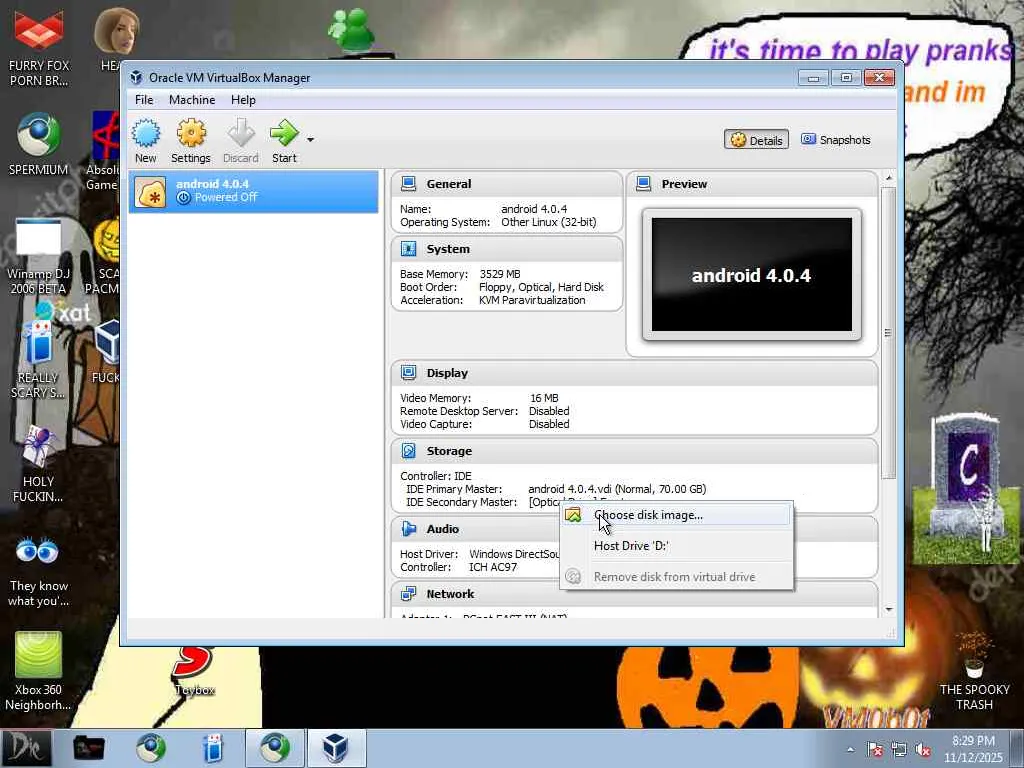Open HOLY FUCKIN... spider desktop icon
Image resolution: width=1024 pixels, height=768 pixels.
tap(38, 464)
